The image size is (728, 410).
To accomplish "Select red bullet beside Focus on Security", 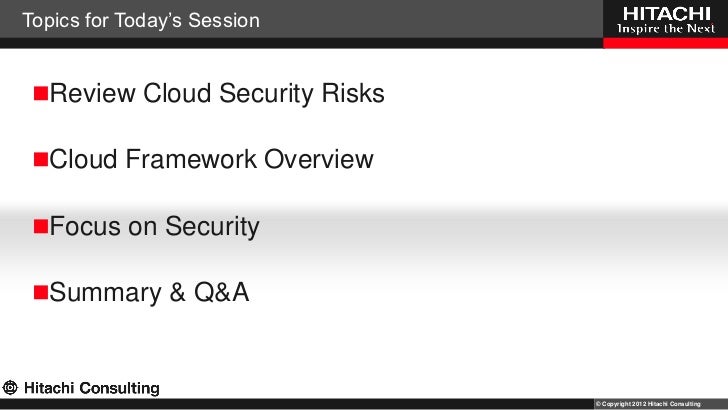I will tap(41, 226).
